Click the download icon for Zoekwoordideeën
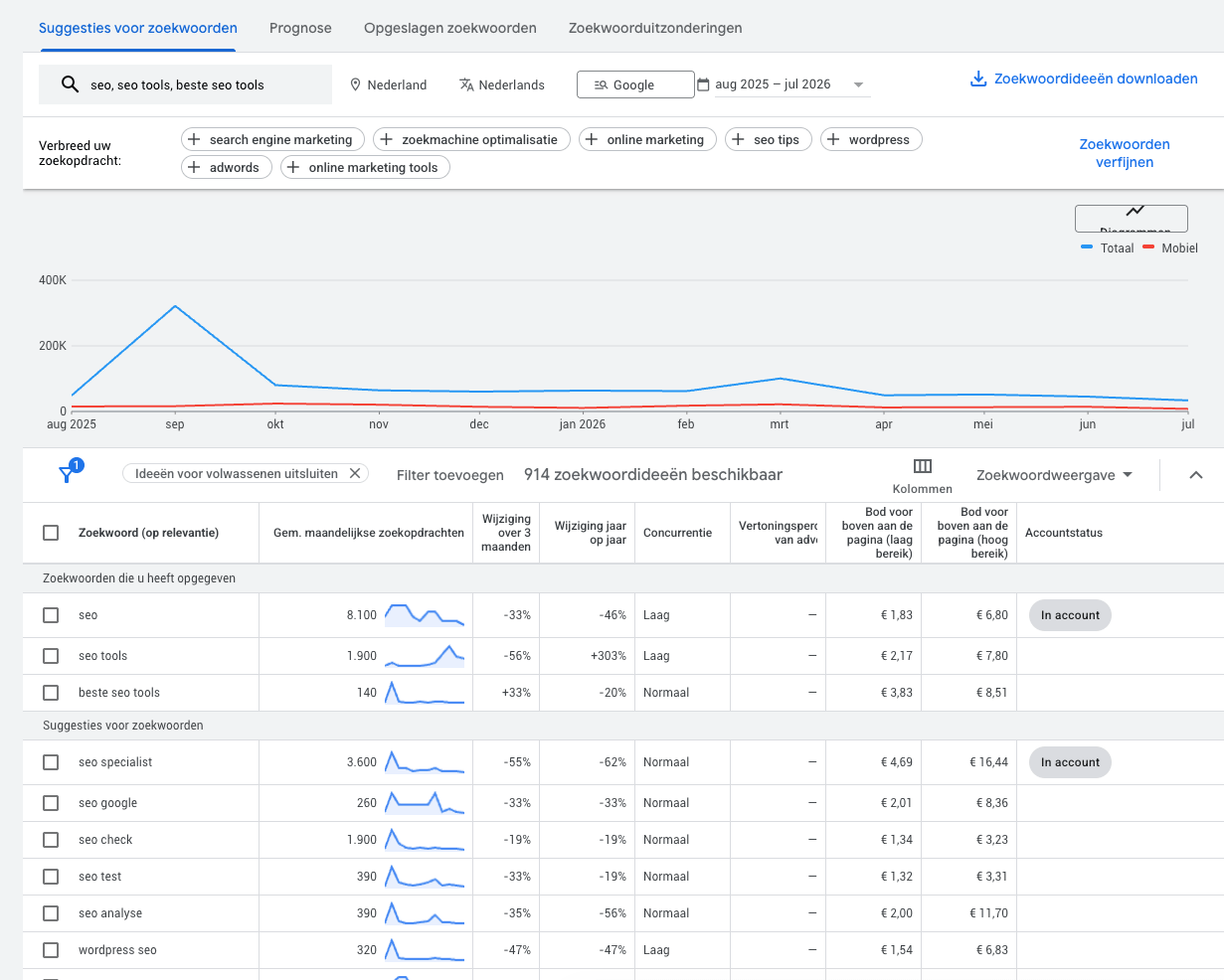The image size is (1224, 980). [978, 79]
